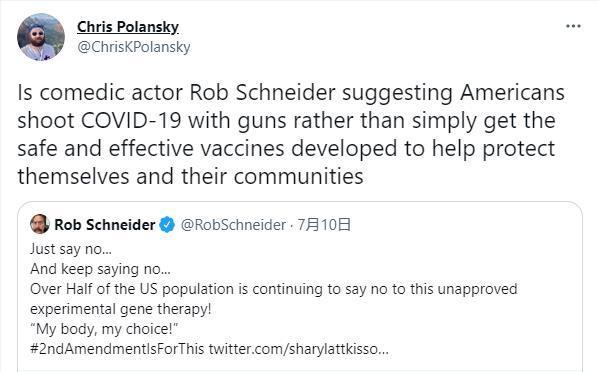This screenshot has height=372, width=599.
Task: Open Rob Schneider name in quoted tweet
Action: click(105, 225)
